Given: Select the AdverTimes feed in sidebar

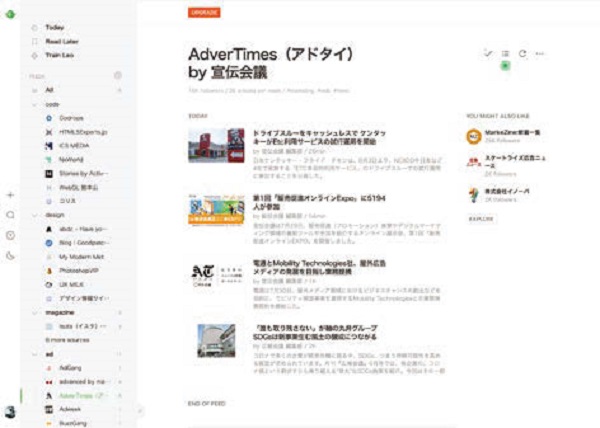Looking at the screenshot, I should click(x=83, y=396).
